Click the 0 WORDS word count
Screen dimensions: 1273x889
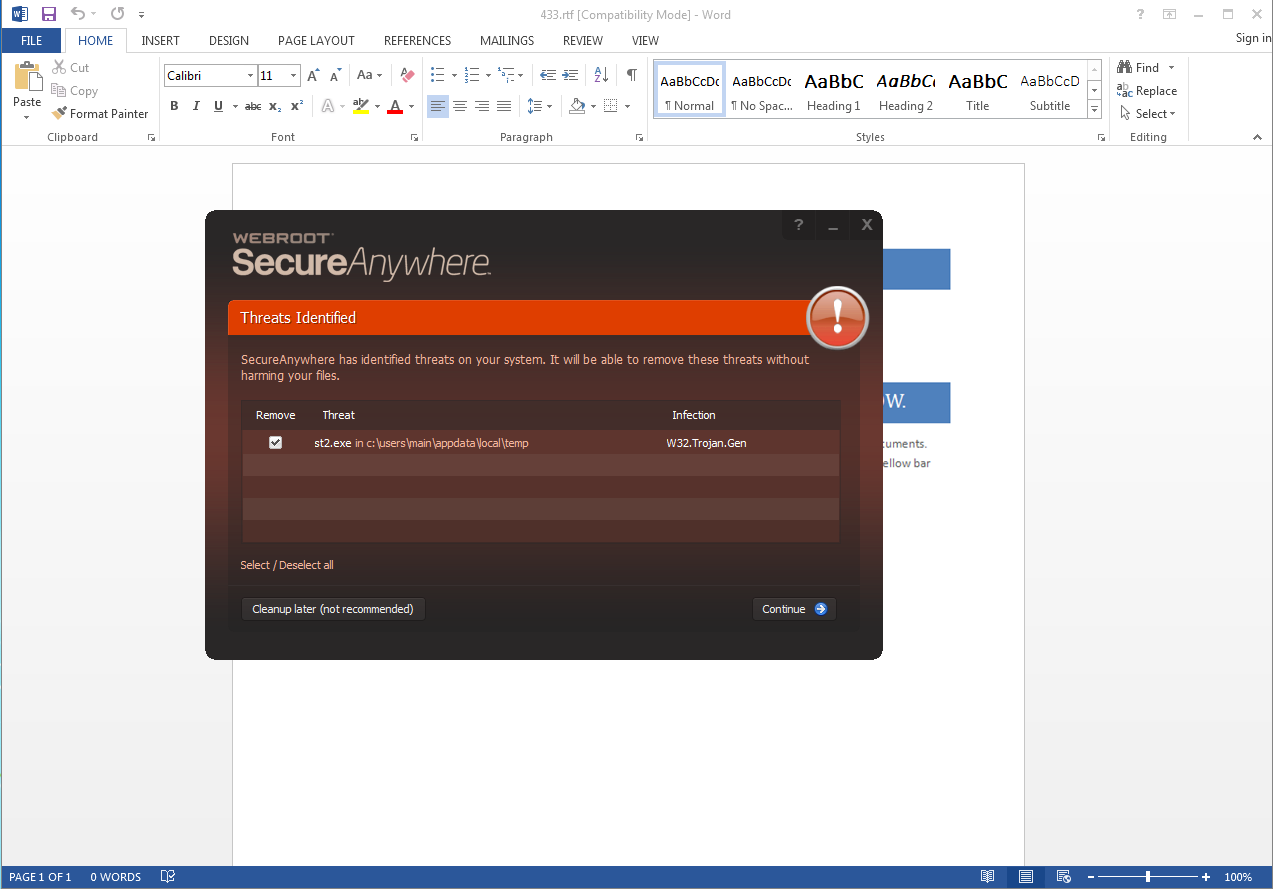point(116,877)
